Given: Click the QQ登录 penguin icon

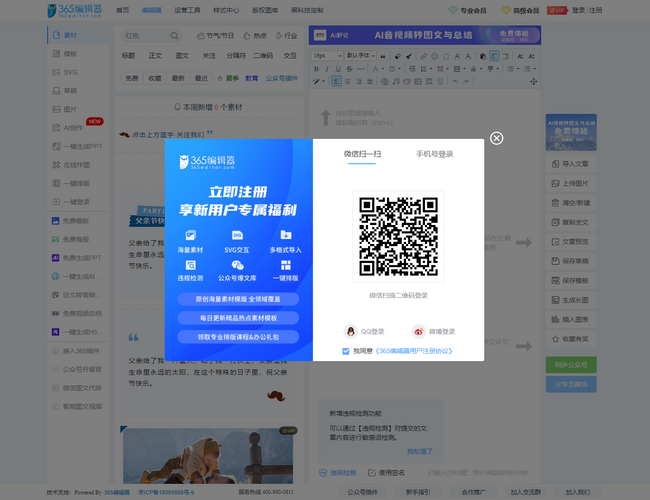Looking at the screenshot, I should (350, 331).
